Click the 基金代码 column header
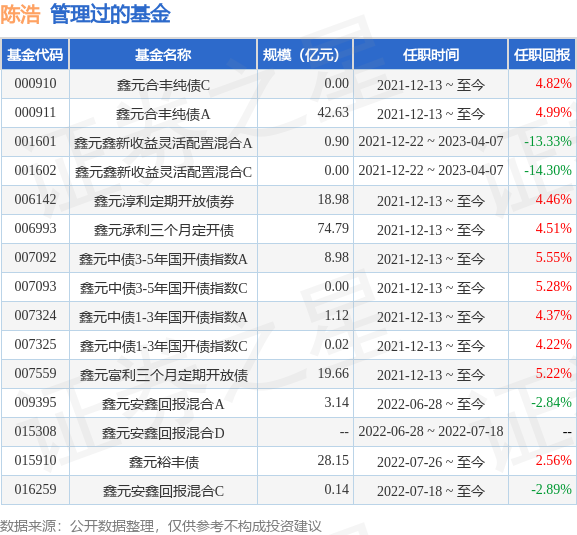 (x=35, y=55)
